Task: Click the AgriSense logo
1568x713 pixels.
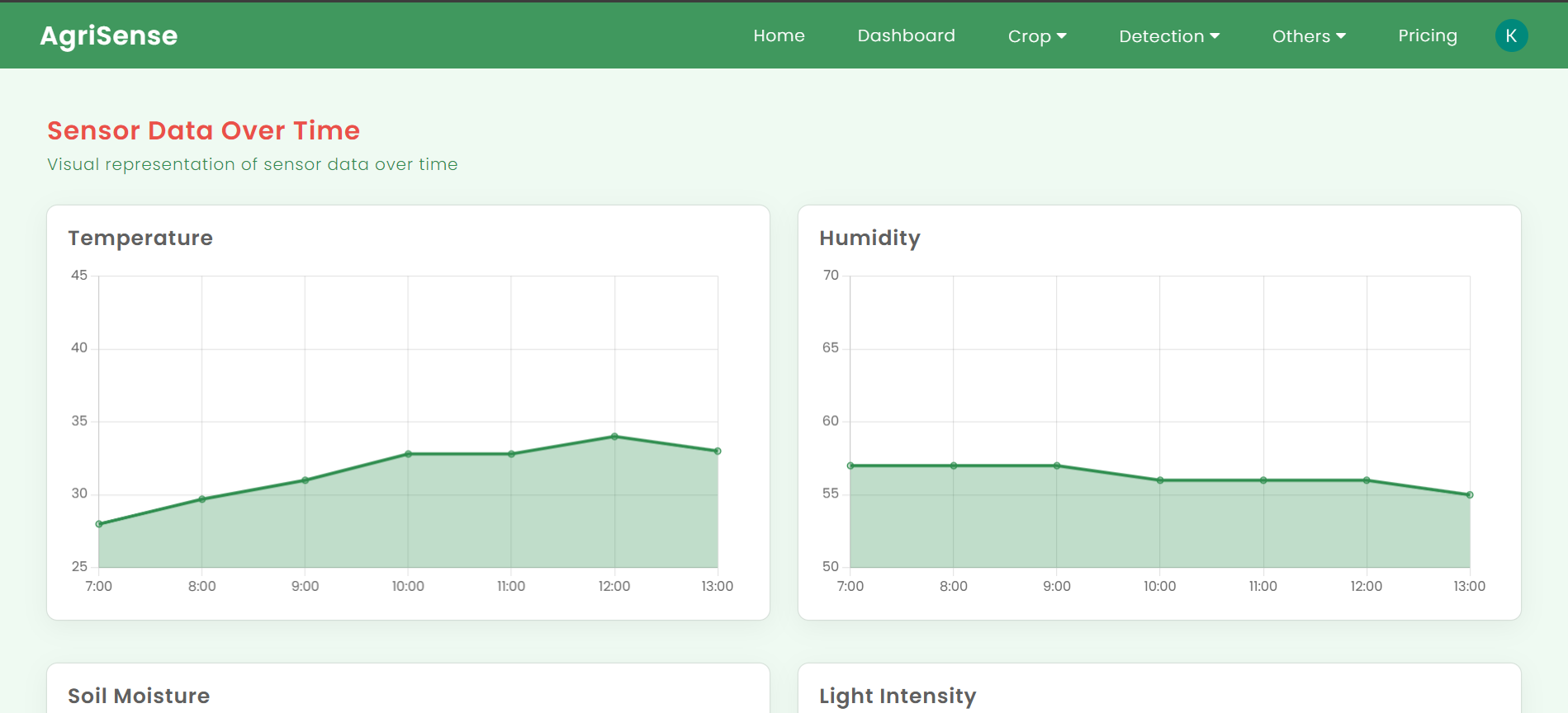Action: point(109,35)
